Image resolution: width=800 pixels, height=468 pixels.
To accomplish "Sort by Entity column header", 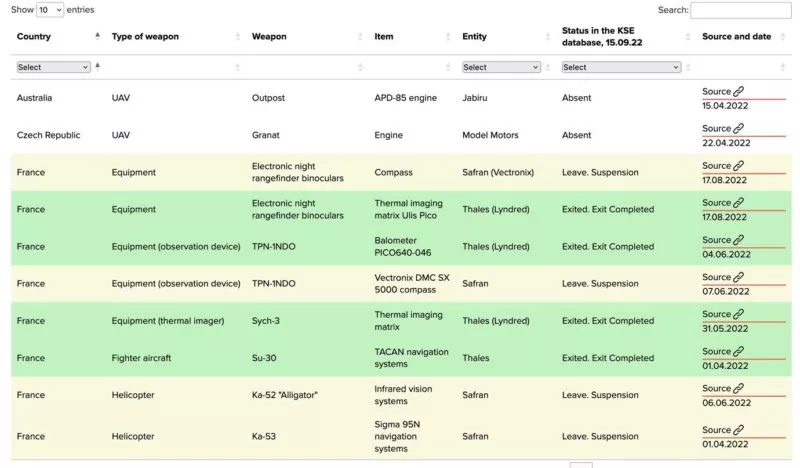I will [474, 36].
